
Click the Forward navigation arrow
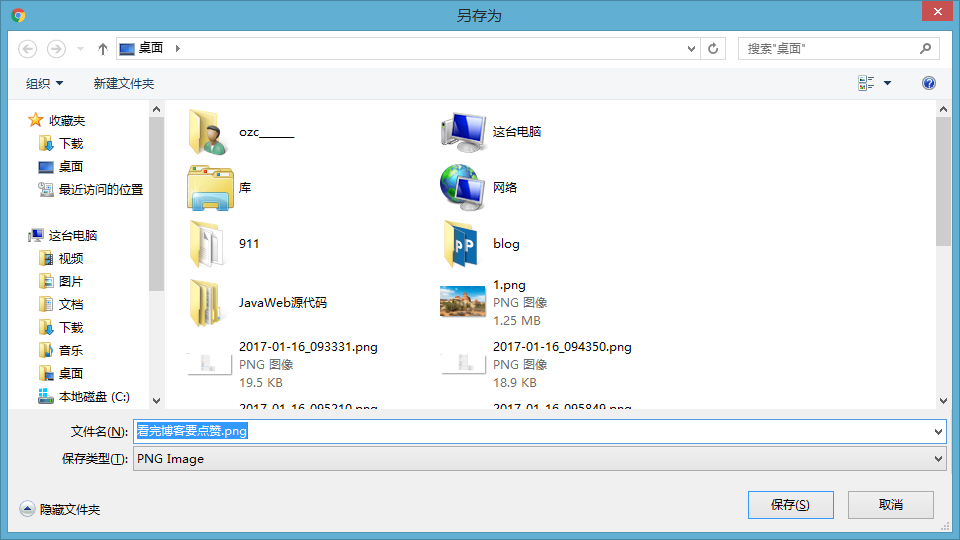pos(56,48)
